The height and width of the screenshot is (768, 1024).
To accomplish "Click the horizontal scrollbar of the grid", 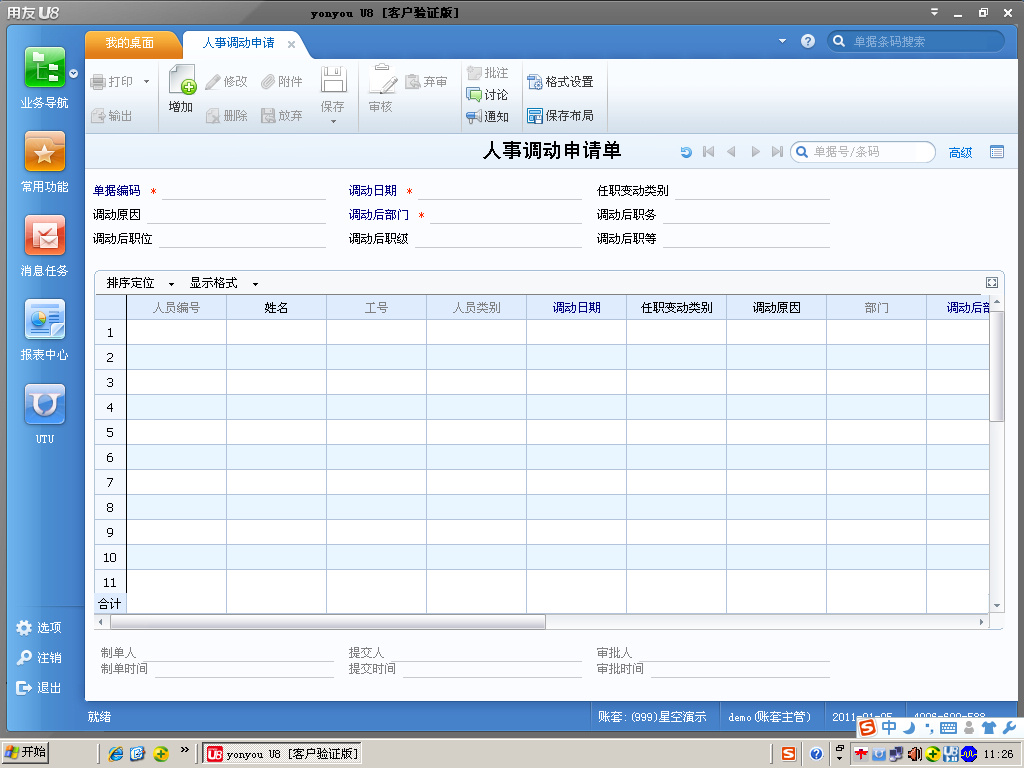I will click(x=328, y=622).
